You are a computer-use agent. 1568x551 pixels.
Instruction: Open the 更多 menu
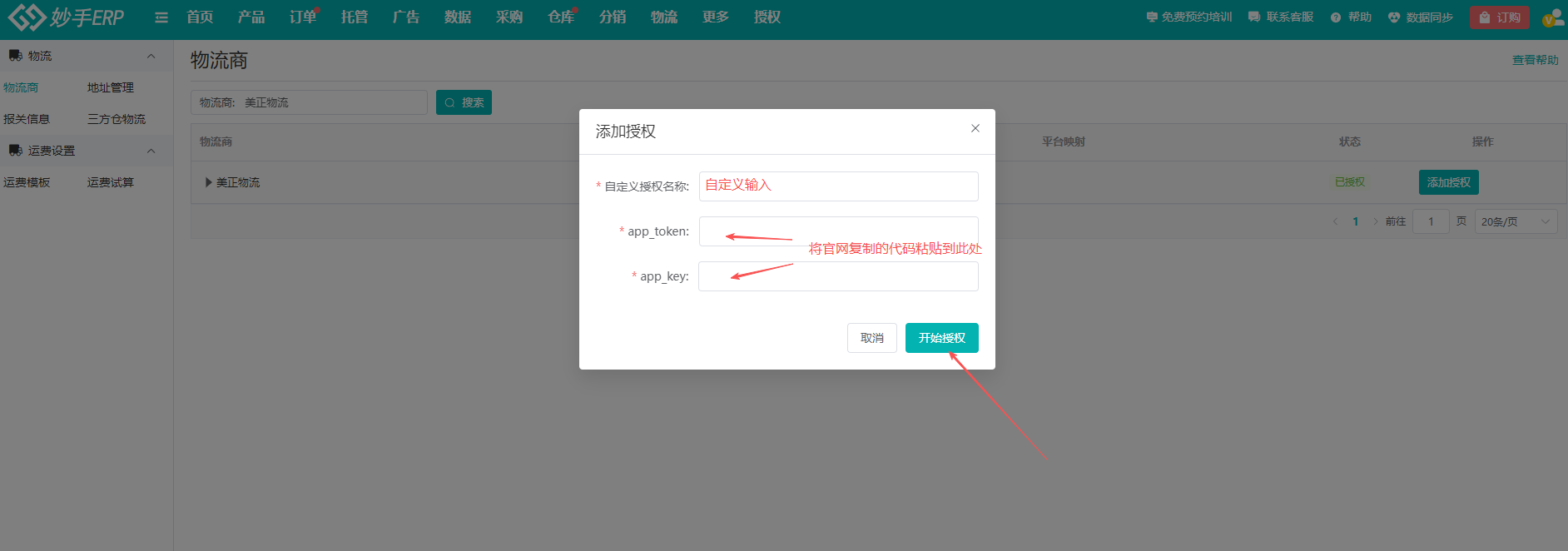click(x=716, y=17)
